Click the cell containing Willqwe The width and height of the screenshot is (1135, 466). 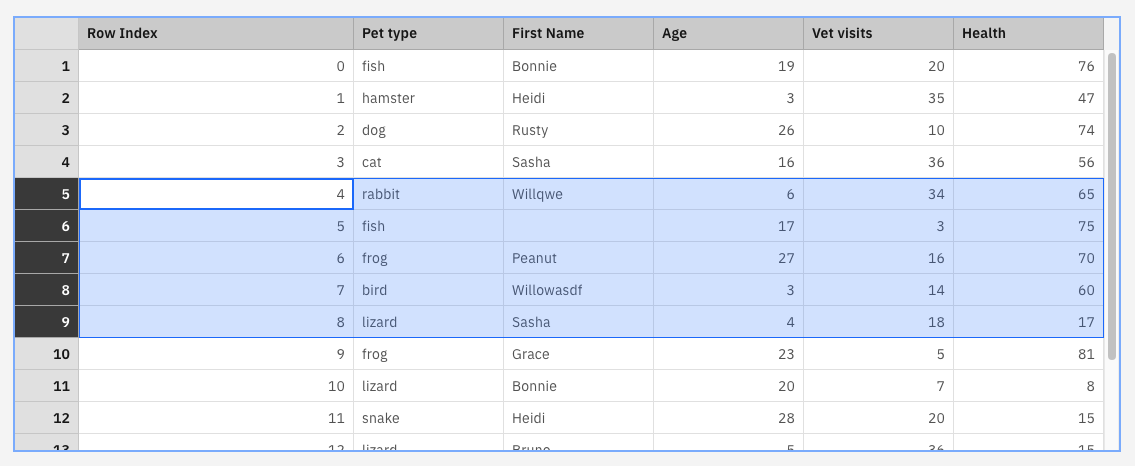coord(578,194)
